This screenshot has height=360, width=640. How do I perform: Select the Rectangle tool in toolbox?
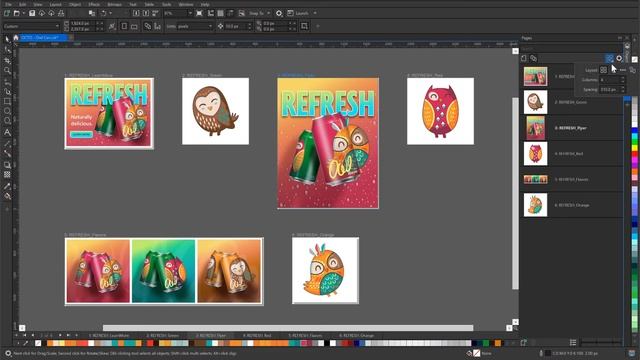point(7,101)
